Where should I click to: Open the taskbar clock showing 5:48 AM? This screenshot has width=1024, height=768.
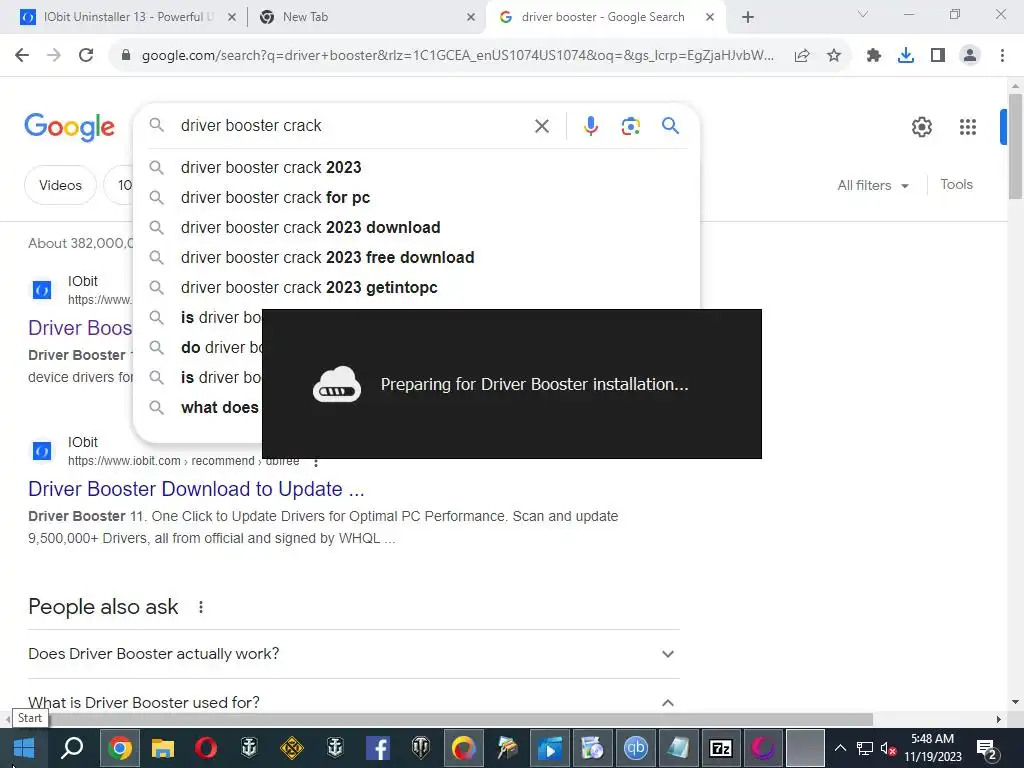click(x=933, y=748)
